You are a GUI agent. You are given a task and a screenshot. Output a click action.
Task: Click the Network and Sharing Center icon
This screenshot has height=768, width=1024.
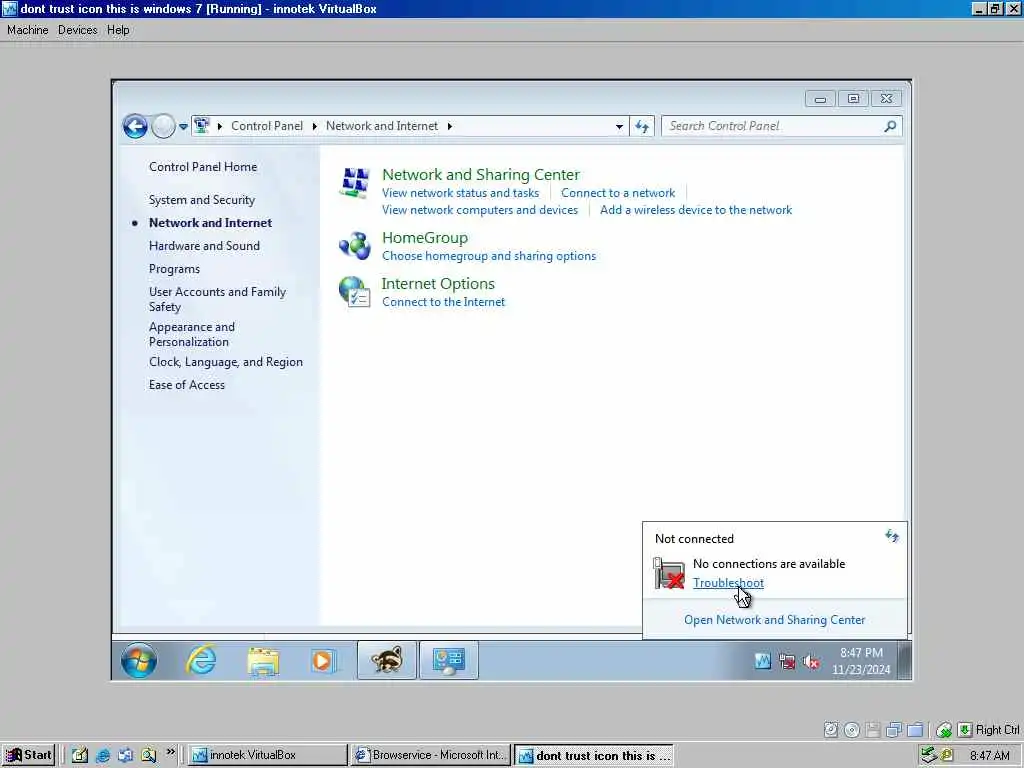point(355,183)
